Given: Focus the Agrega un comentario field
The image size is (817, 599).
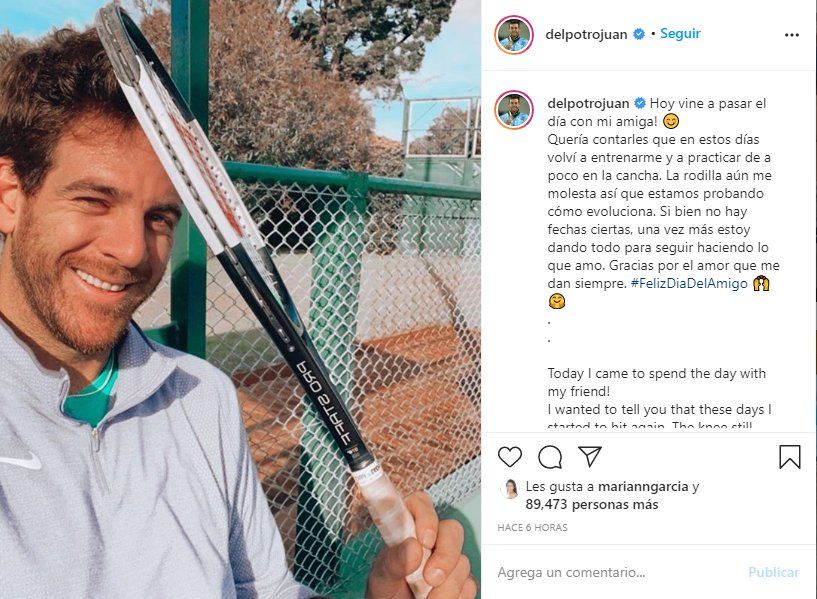Looking at the screenshot, I should point(617,572).
